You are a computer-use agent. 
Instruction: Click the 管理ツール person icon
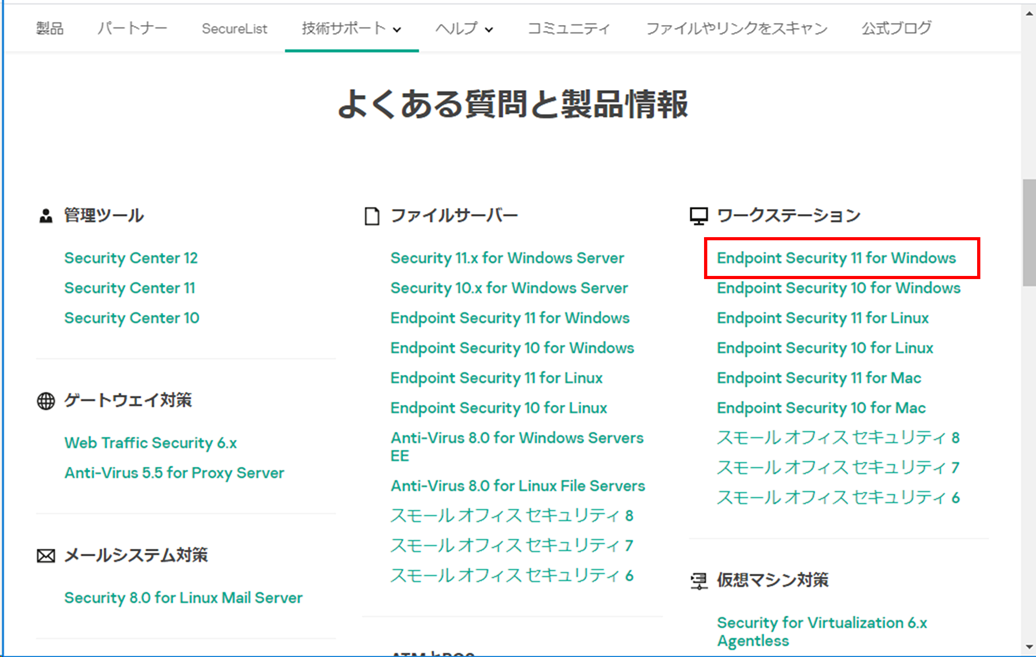(x=45, y=214)
